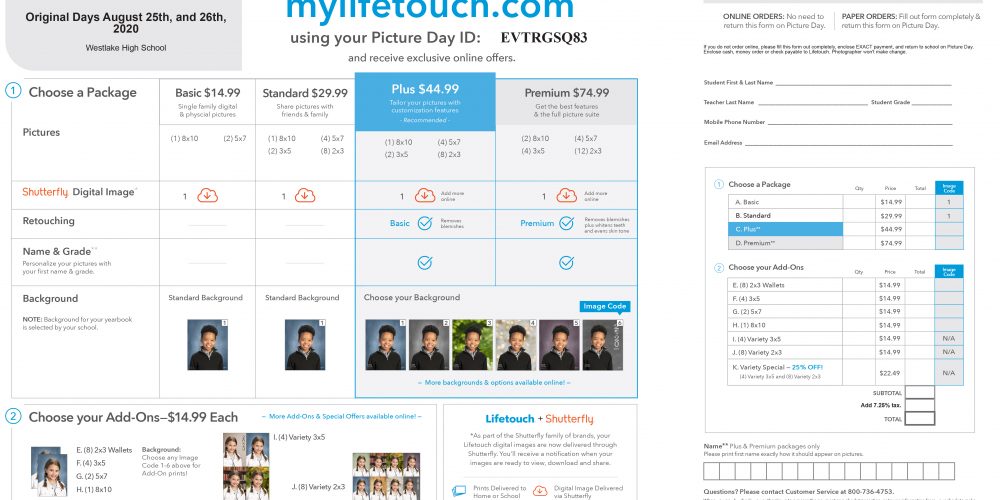Click the Add 7.25% tax box
1000x500 pixels.
coord(920,406)
